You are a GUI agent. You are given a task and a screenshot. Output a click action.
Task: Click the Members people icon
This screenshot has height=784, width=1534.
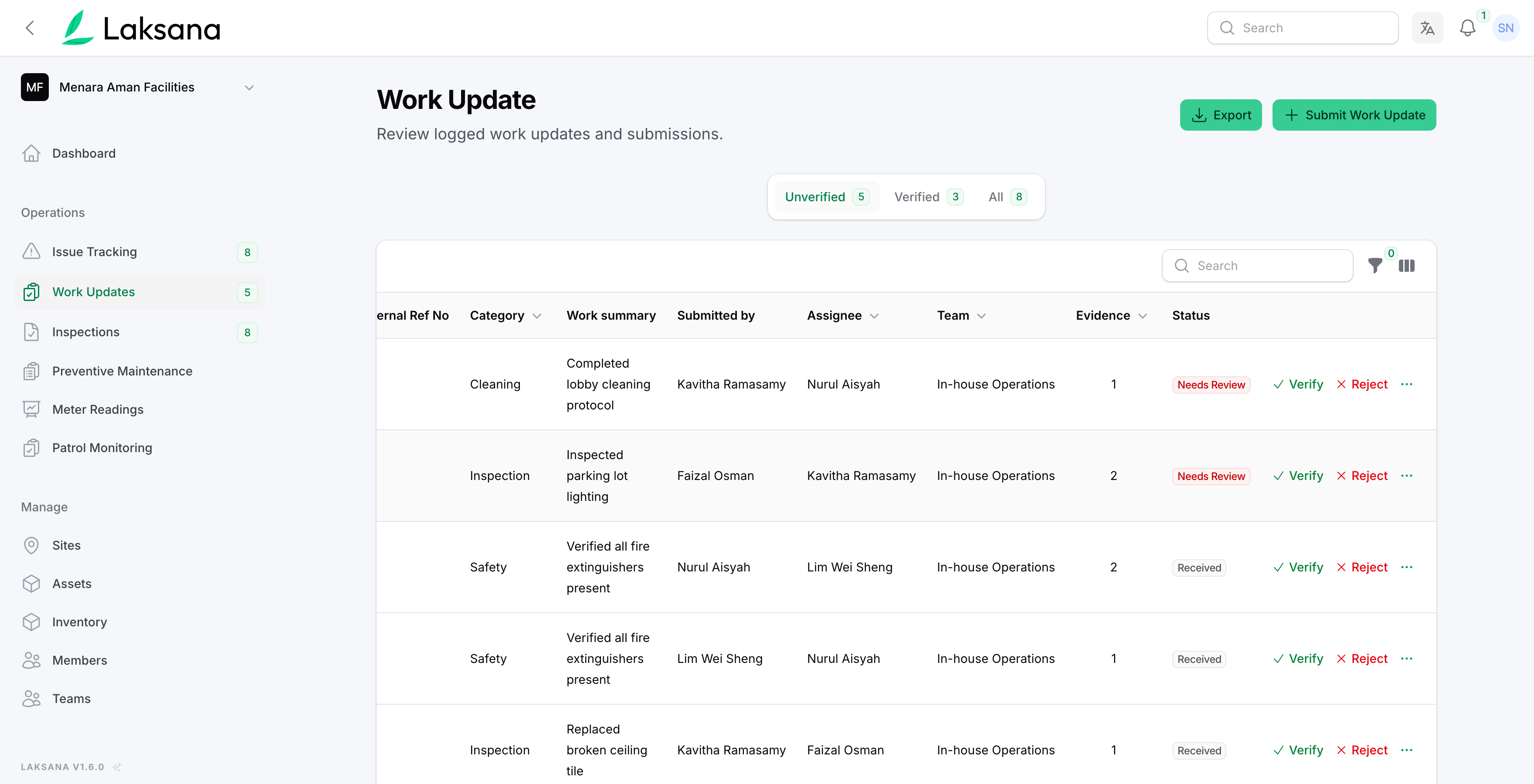point(31,661)
